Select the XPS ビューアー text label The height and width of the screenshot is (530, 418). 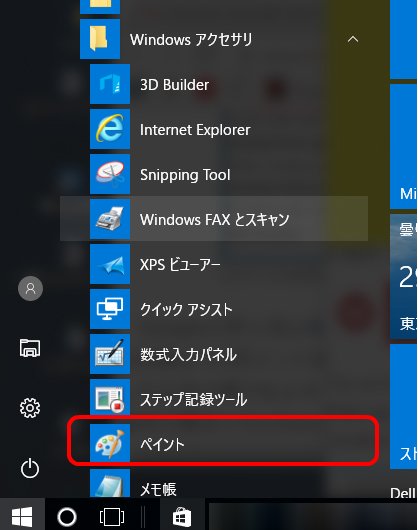pos(180,264)
